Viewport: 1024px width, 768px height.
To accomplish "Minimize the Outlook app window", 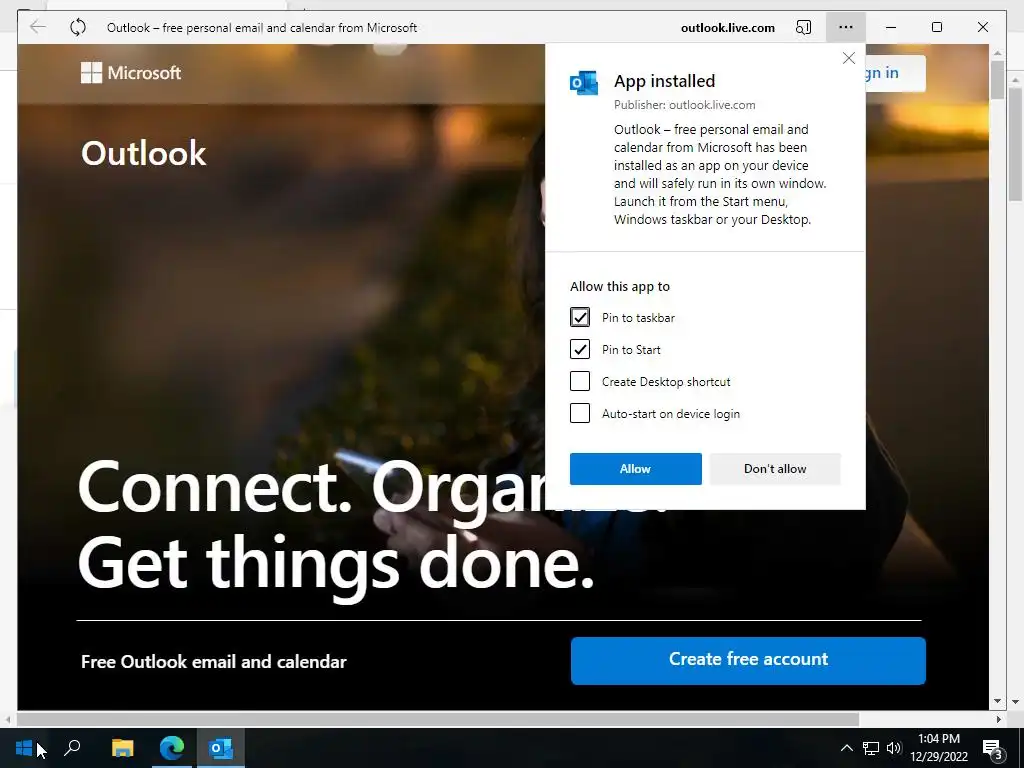I will click(x=891, y=27).
